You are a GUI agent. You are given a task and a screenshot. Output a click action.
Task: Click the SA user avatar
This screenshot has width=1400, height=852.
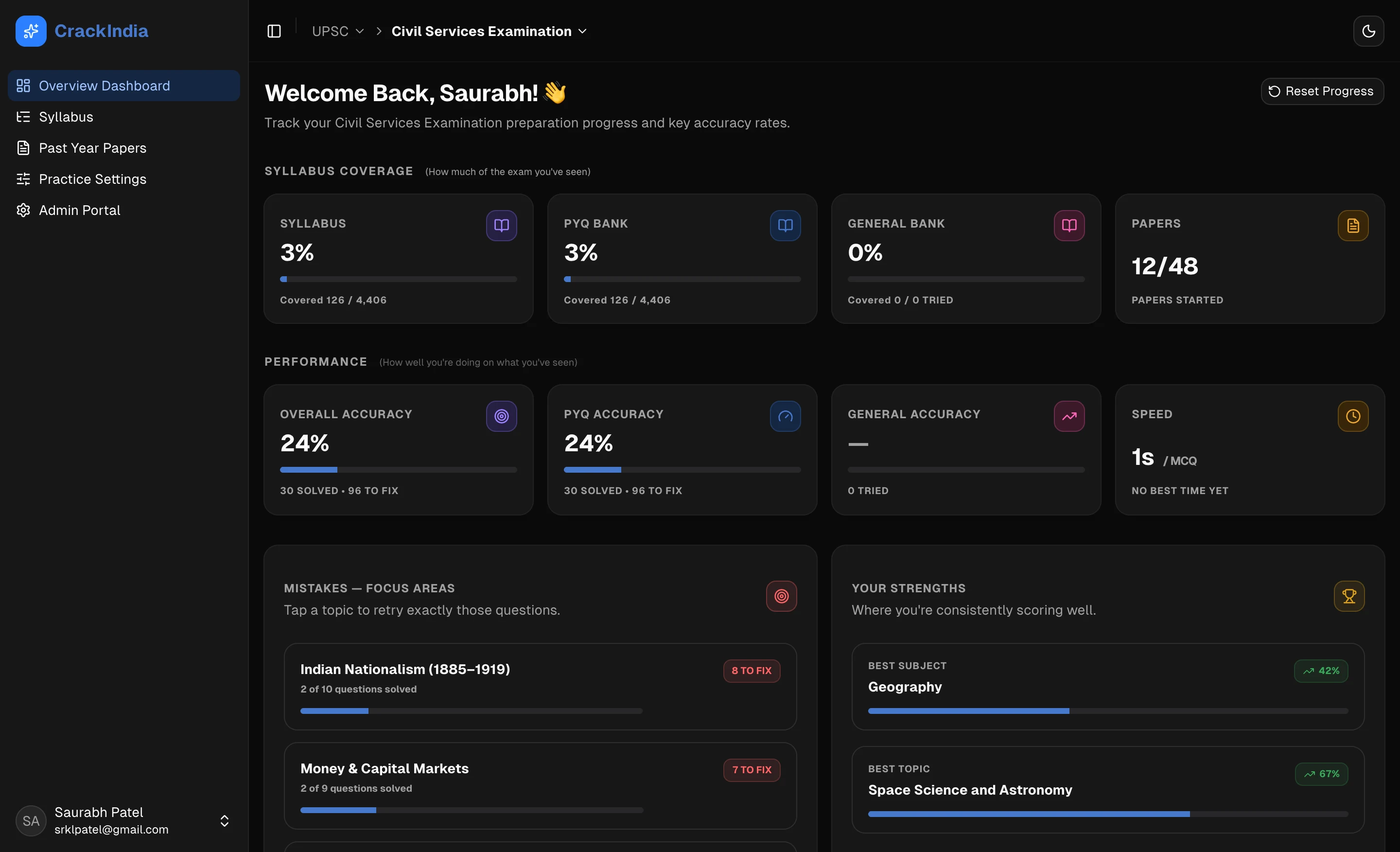[x=31, y=821]
